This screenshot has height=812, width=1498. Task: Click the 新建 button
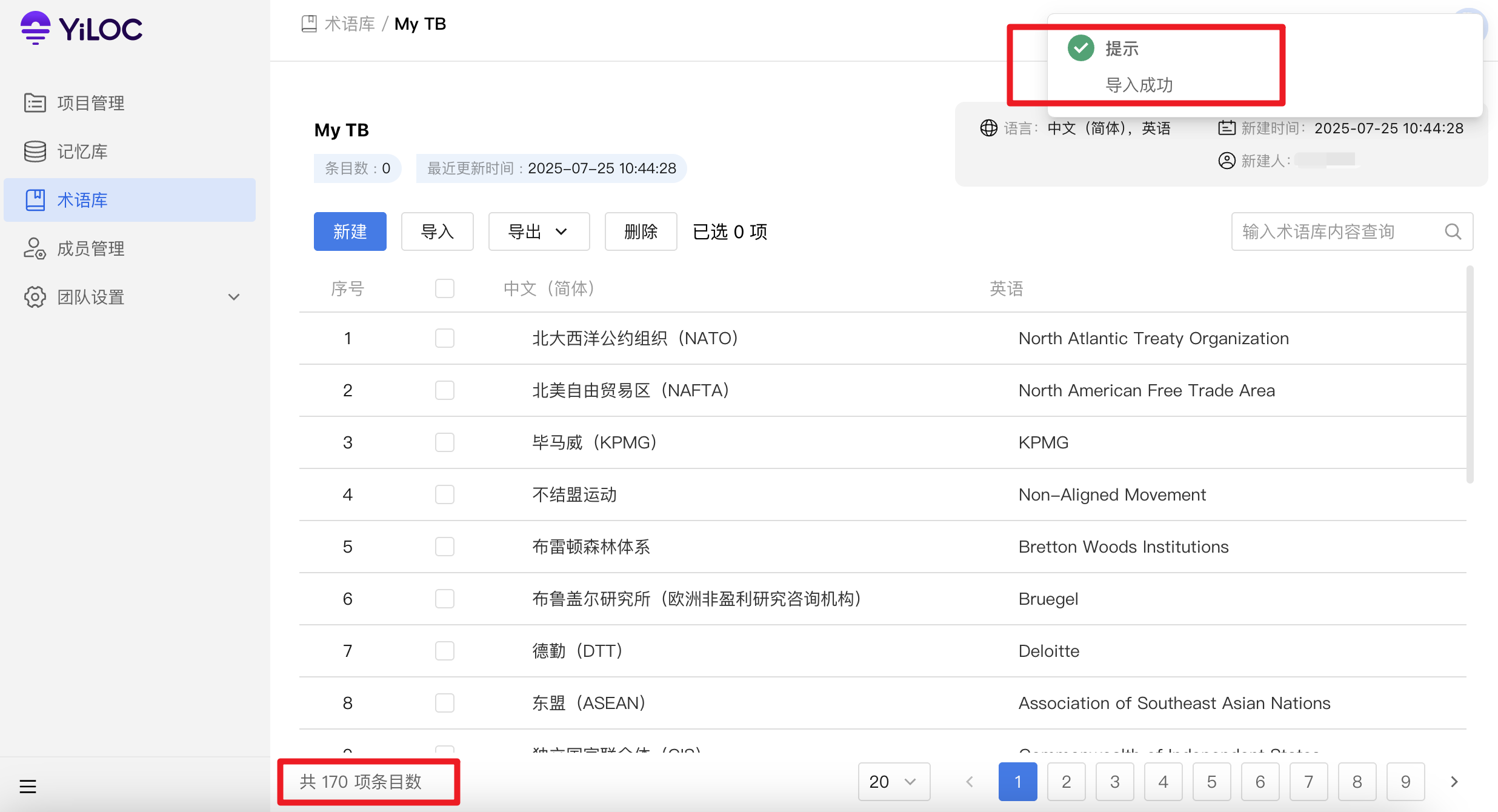[350, 231]
